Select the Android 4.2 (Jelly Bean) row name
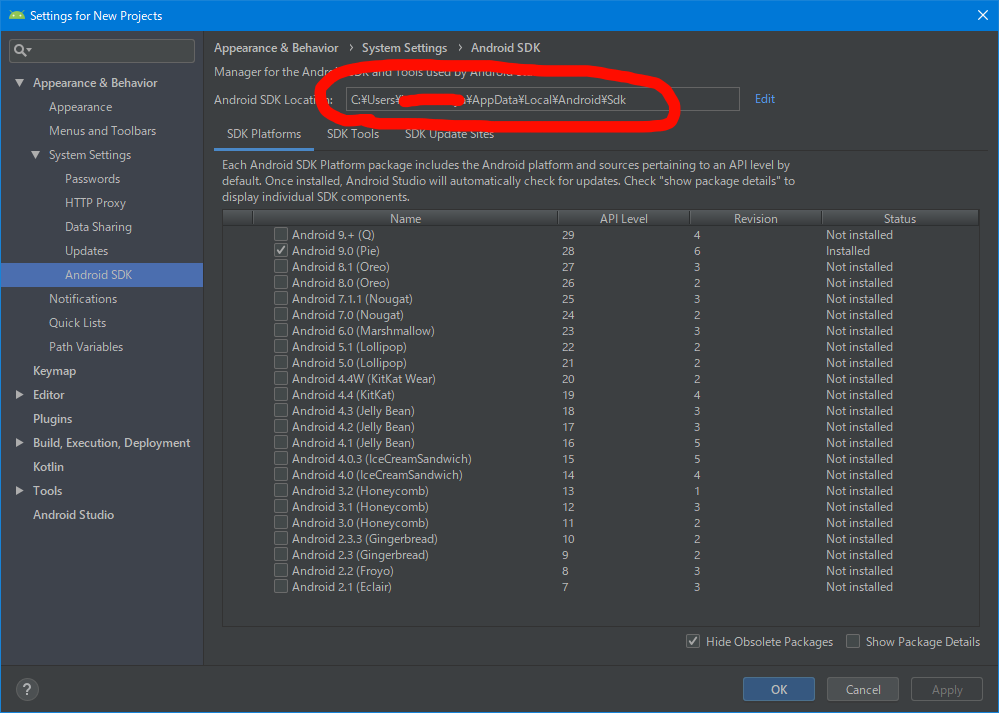The height and width of the screenshot is (713, 999). point(353,426)
